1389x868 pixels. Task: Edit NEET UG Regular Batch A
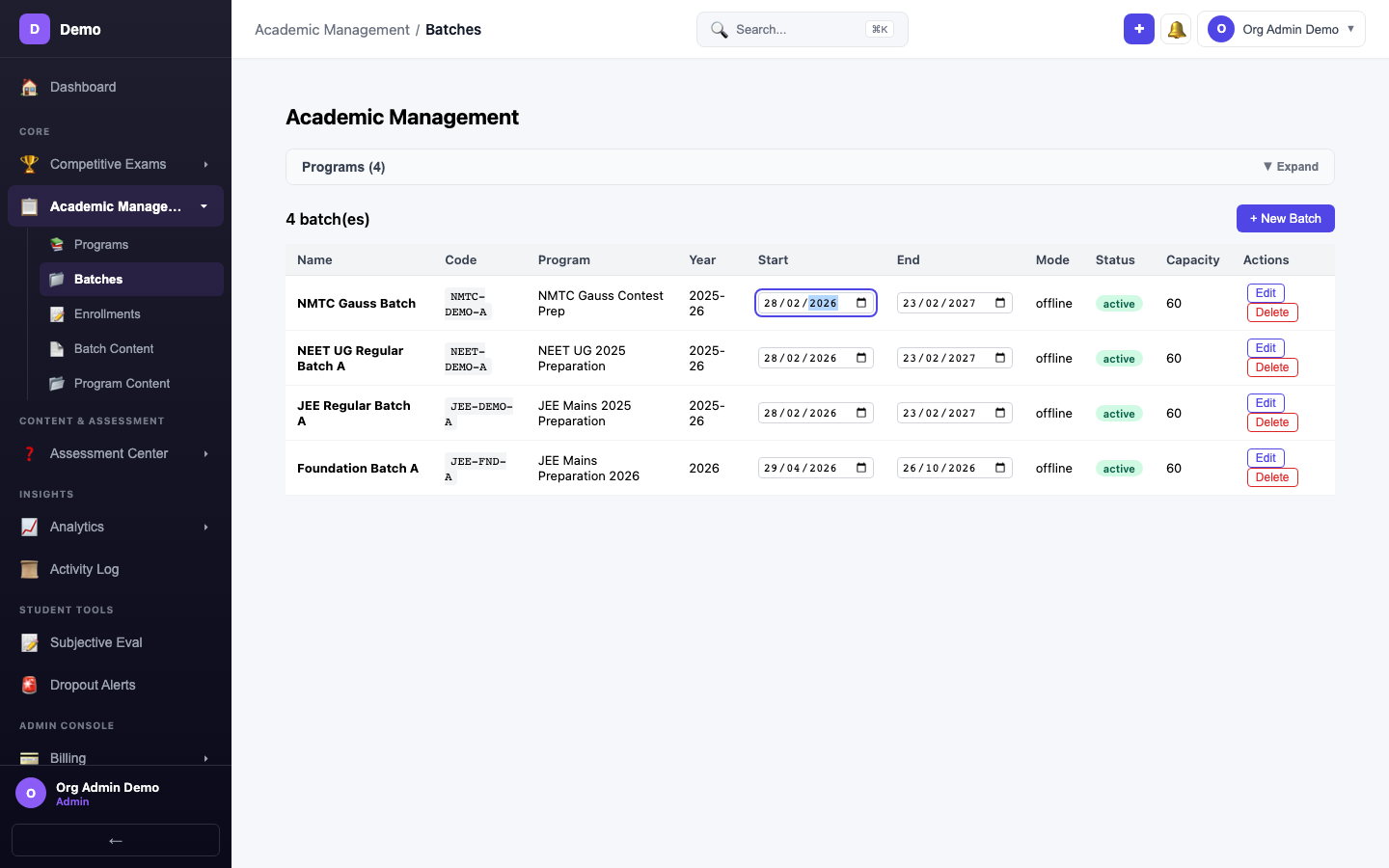click(x=1266, y=348)
